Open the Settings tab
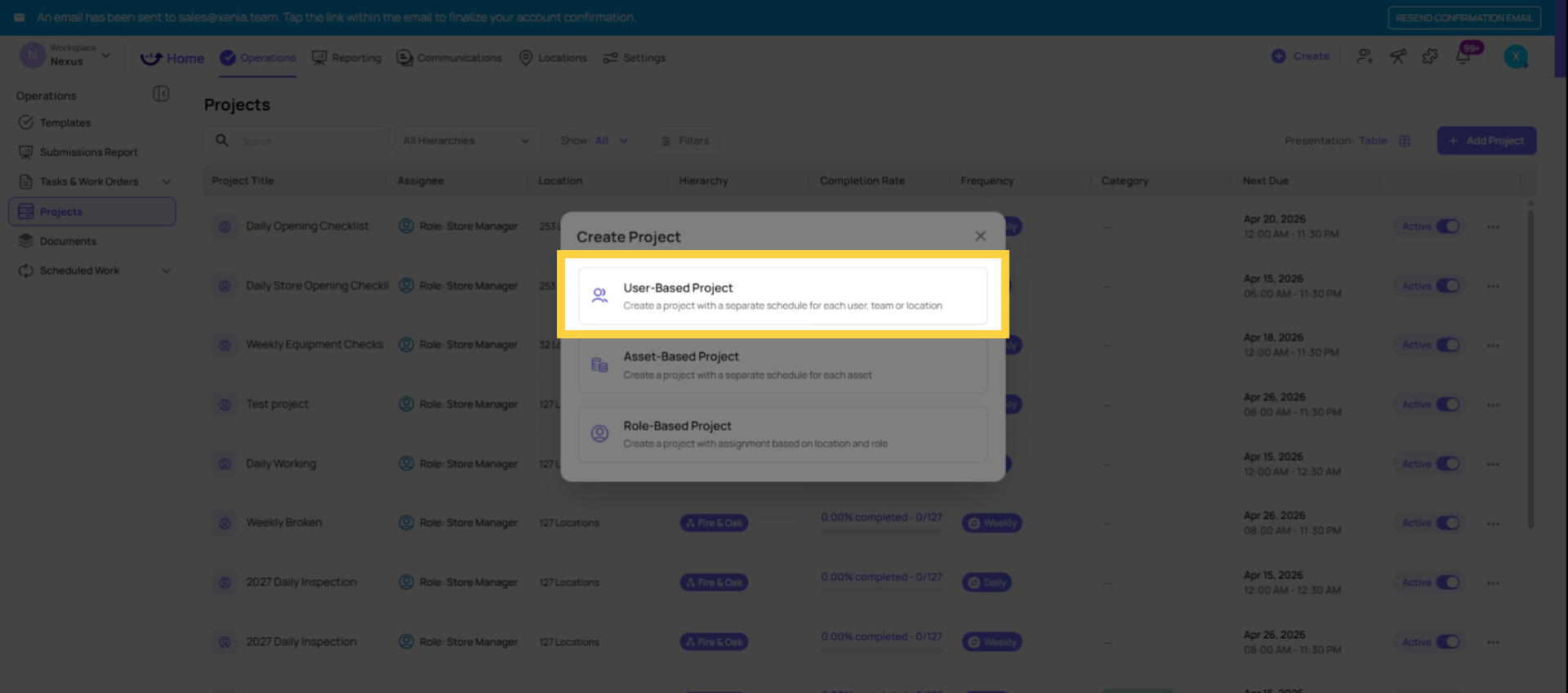This screenshot has width=1568, height=693. tap(634, 58)
